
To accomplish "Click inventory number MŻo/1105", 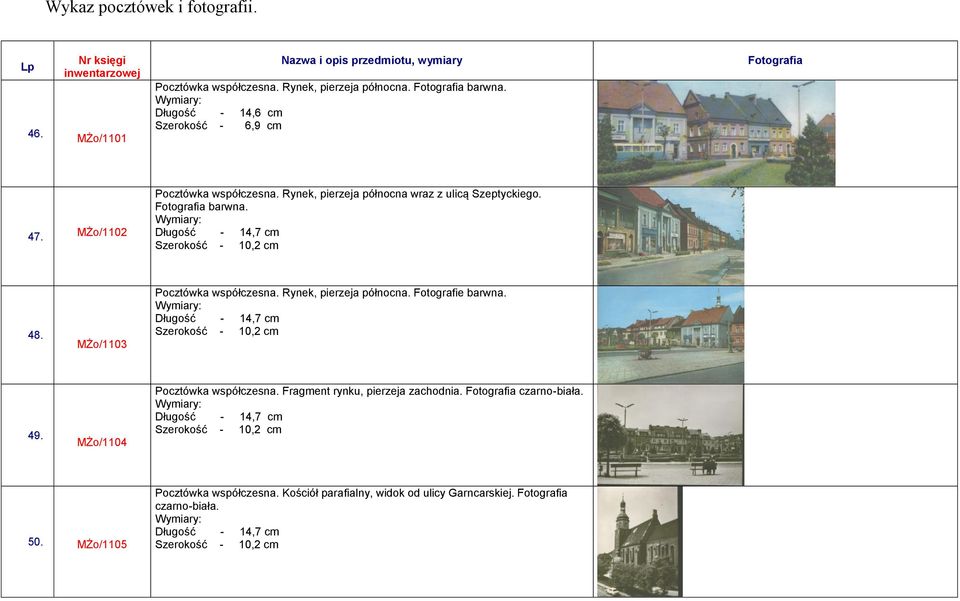I will [x=102, y=544].
